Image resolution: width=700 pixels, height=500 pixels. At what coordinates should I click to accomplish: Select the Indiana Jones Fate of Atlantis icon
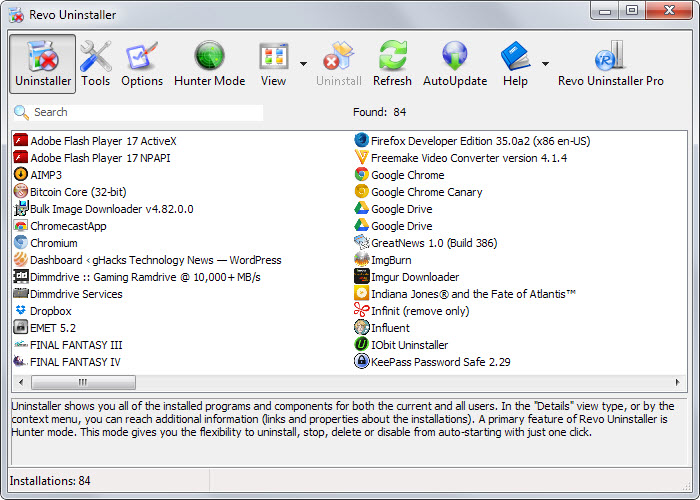point(362,293)
